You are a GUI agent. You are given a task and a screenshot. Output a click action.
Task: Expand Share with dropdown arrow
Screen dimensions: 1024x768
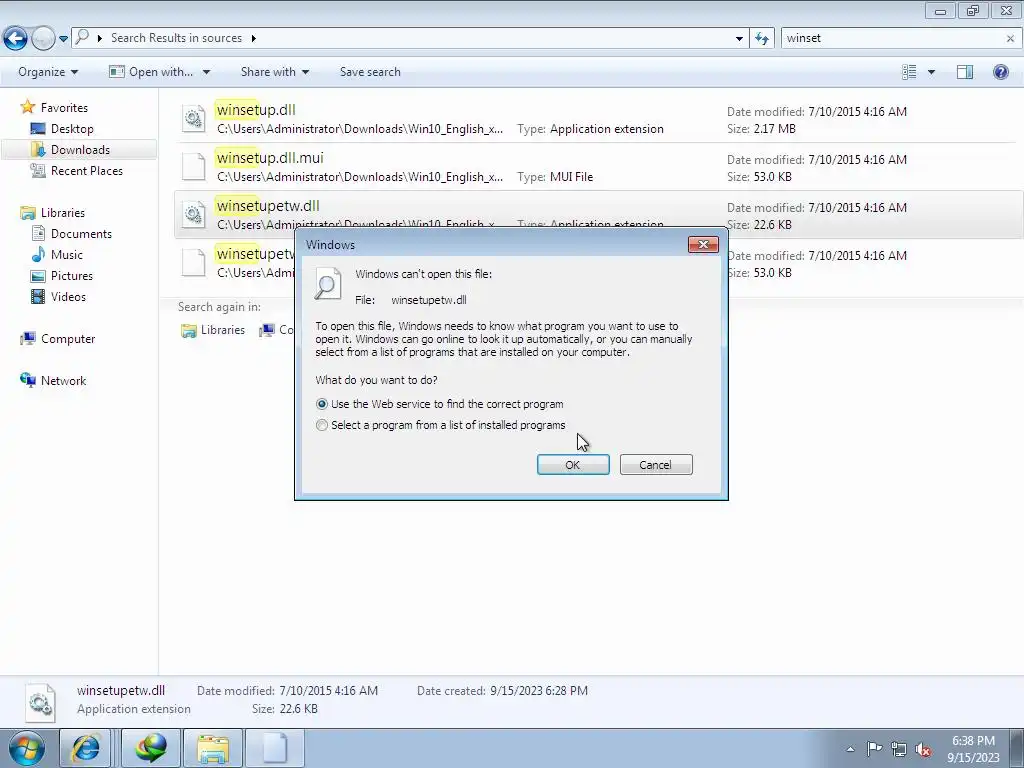(305, 72)
